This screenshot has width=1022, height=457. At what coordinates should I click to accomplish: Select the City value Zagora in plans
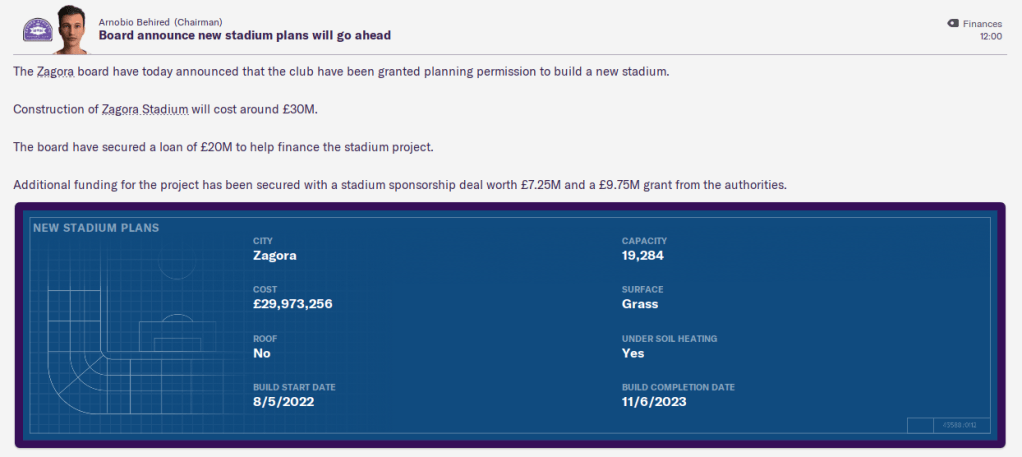coord(275,255)
